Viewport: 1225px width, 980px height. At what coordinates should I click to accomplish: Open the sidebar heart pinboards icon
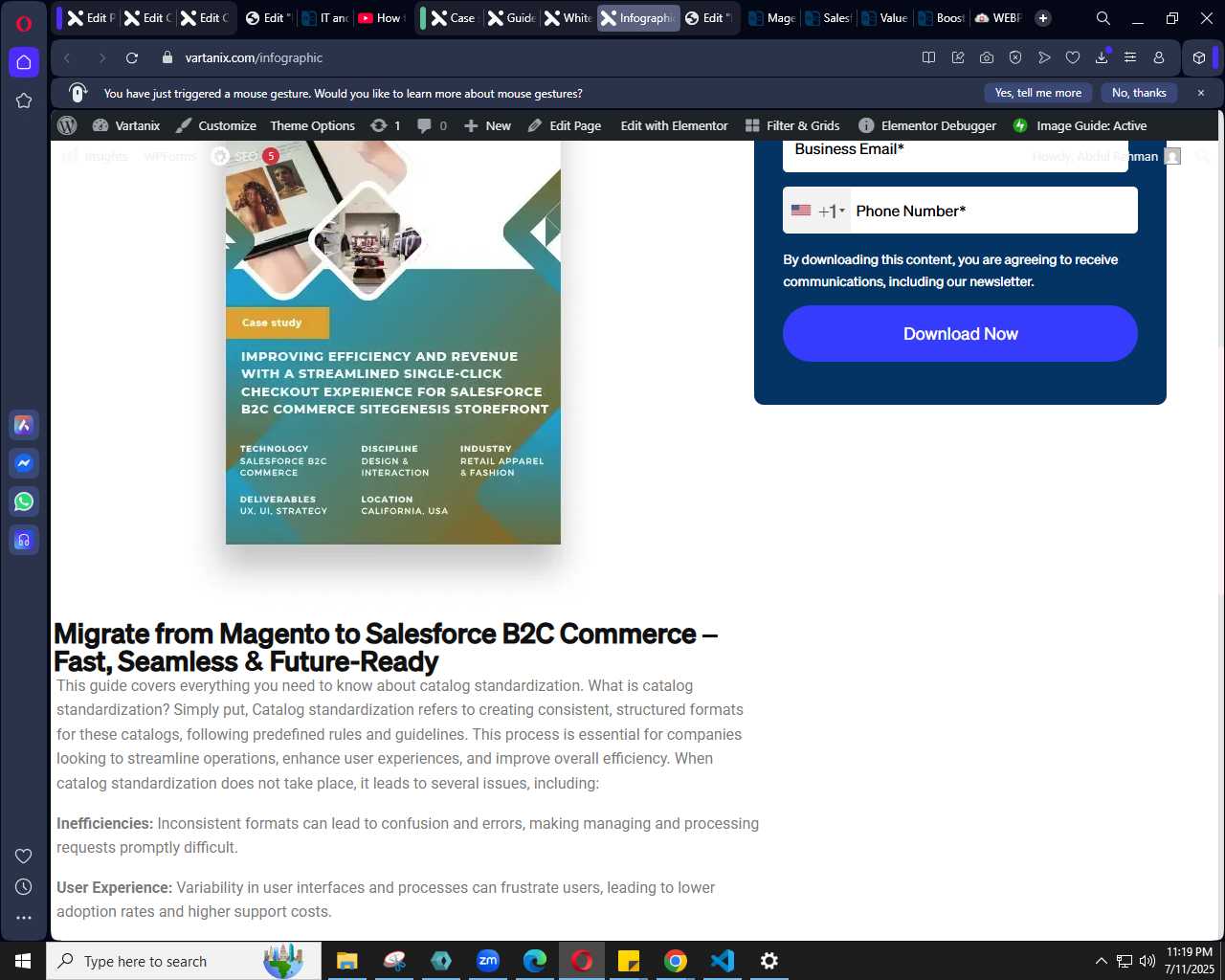24,856
